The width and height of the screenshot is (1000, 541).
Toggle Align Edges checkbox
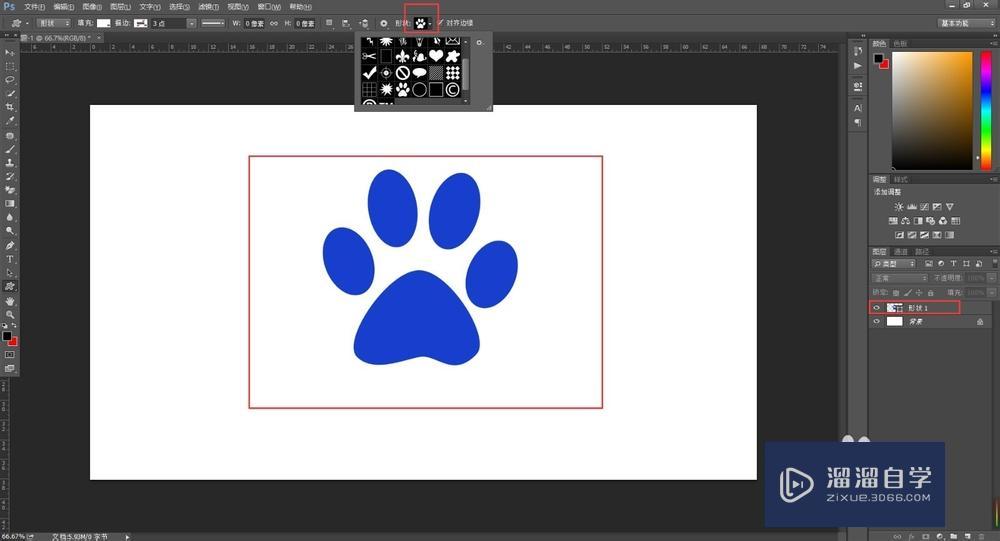point(441,23)
